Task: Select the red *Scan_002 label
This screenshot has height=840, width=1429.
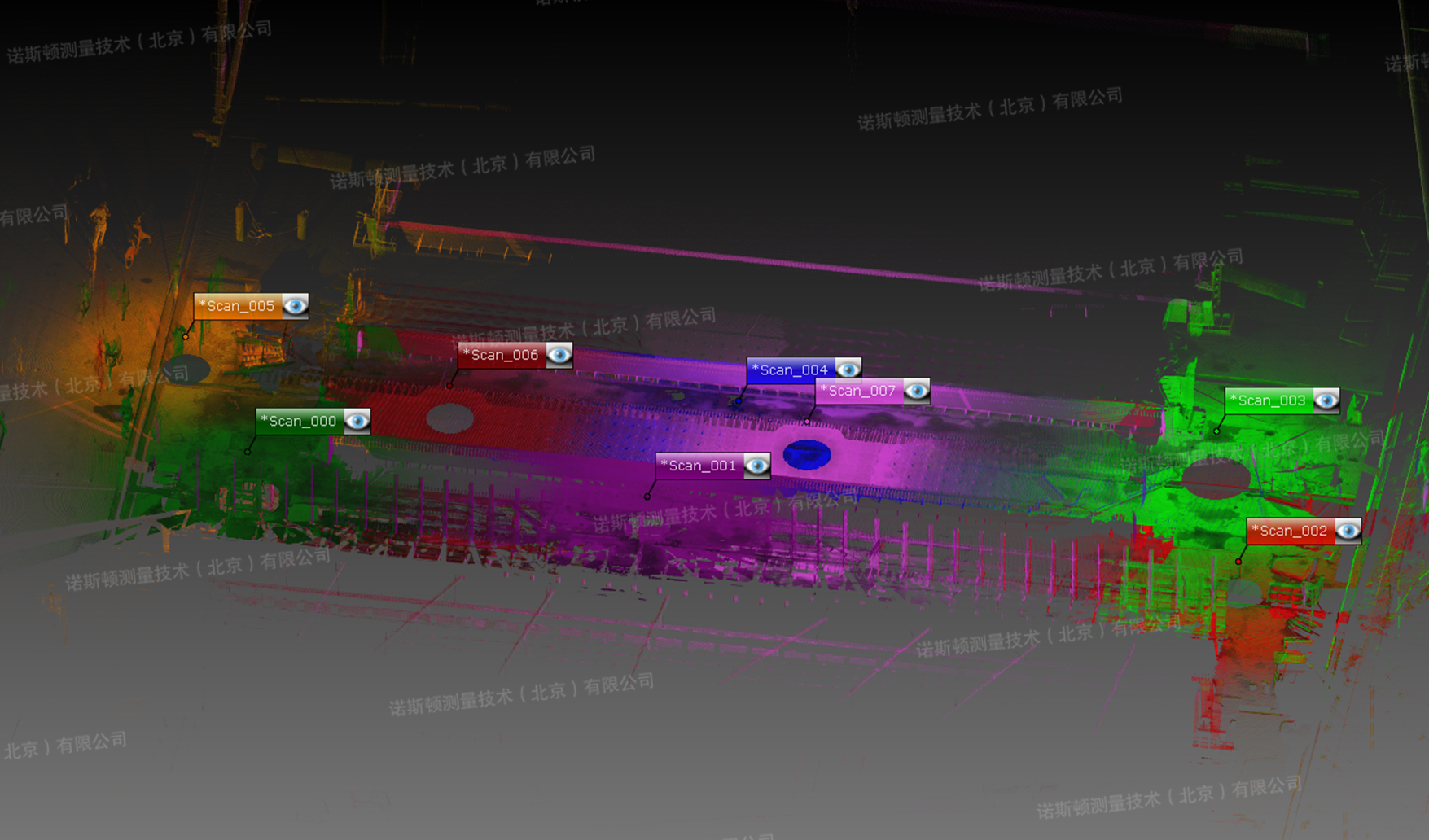Action: [1291, 531]
